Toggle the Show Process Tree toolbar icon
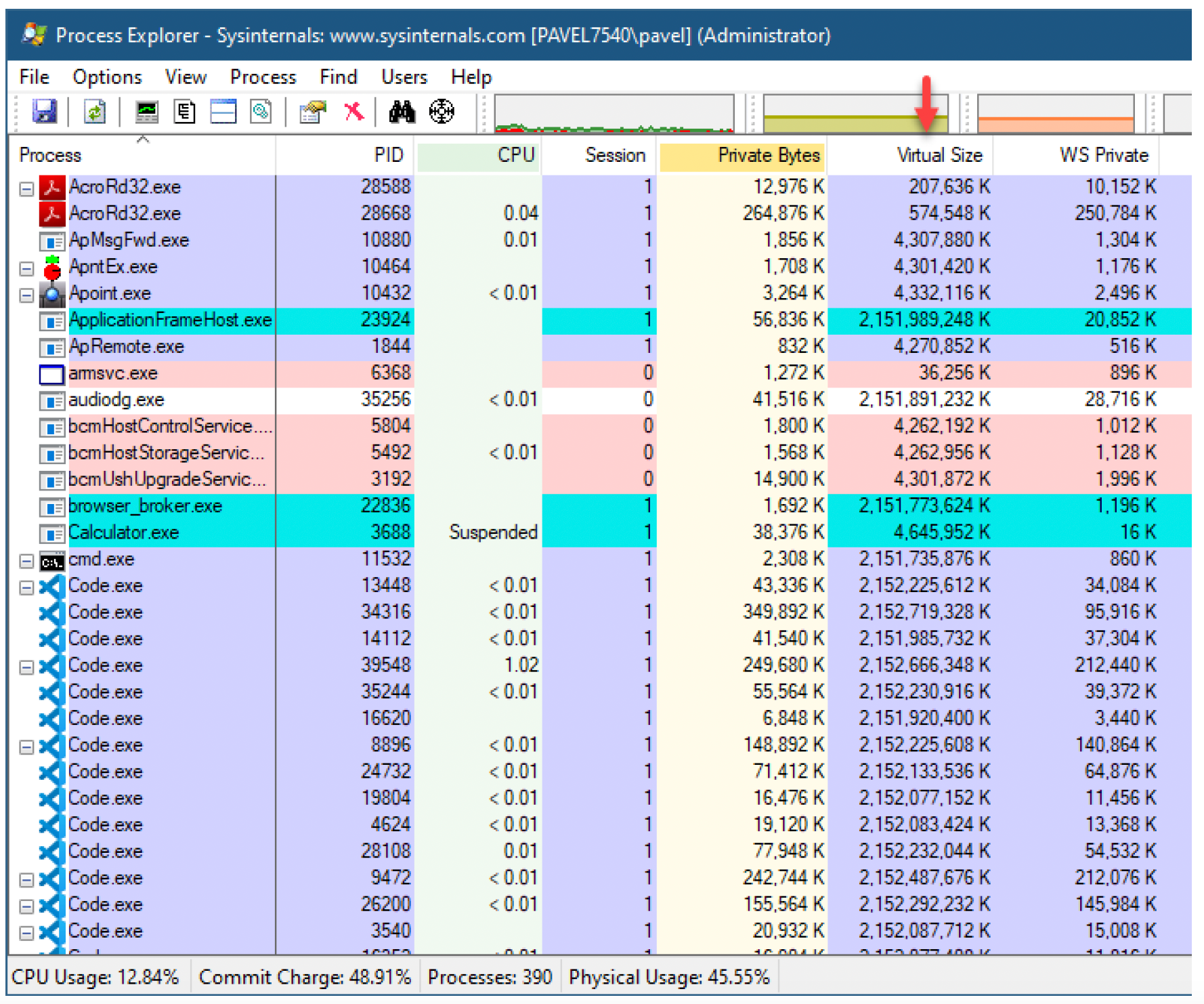 pyautogui.click(x=184, y=112)
